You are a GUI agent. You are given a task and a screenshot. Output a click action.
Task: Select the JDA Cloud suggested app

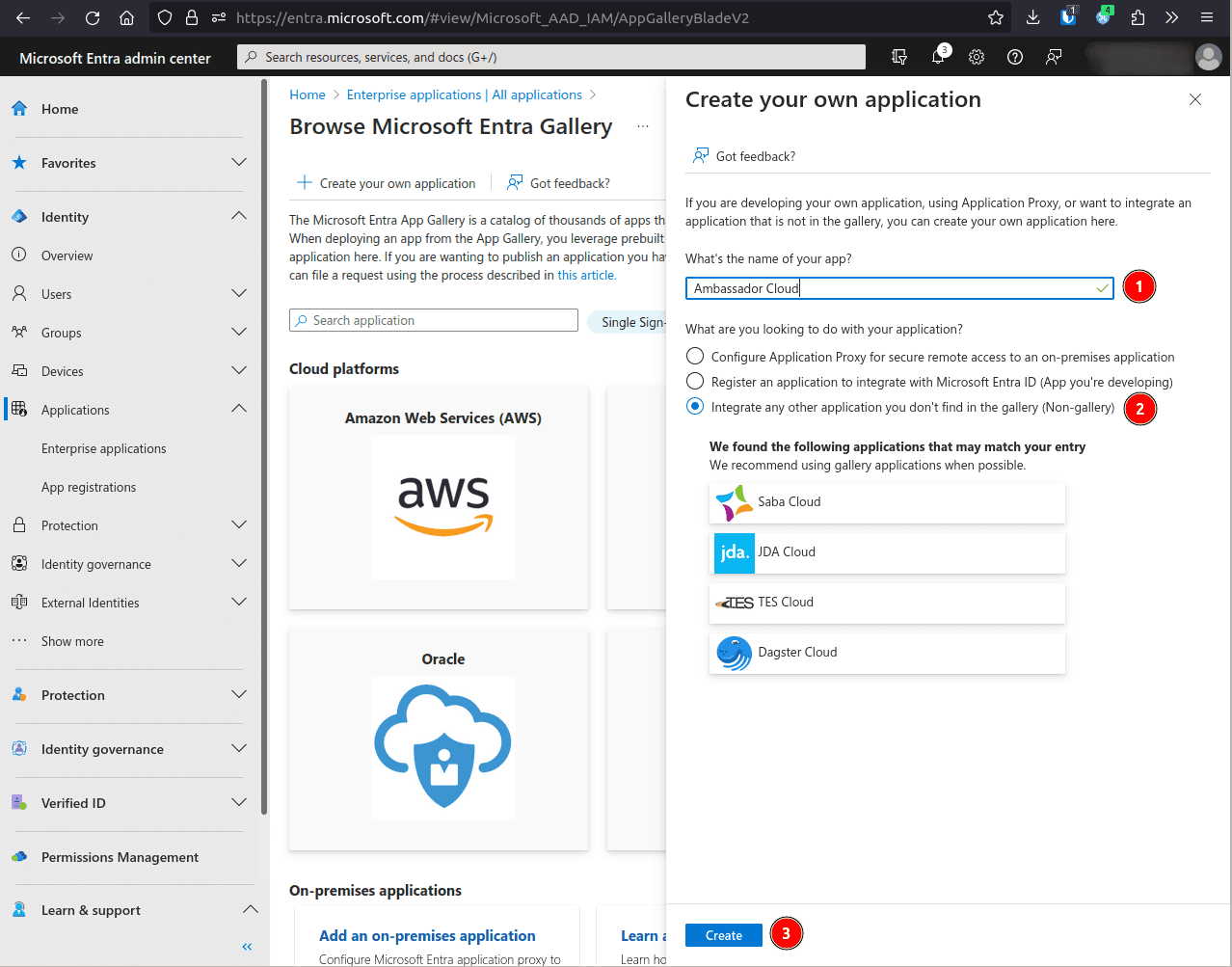tap(887, 552)
